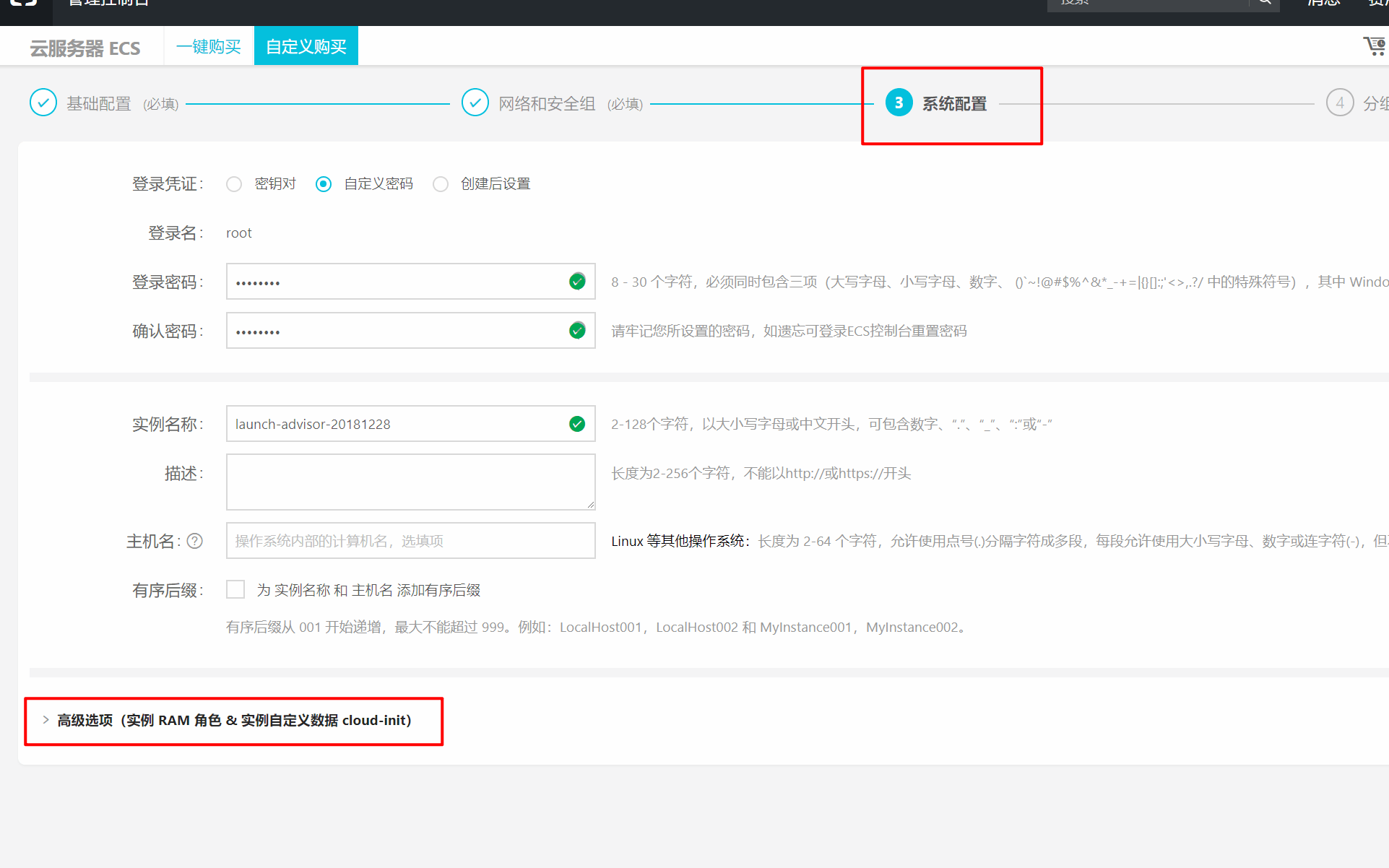The image size is (1389, 868).
Task: Select the 密钥对 radio option
Action: tap(234, 184)
